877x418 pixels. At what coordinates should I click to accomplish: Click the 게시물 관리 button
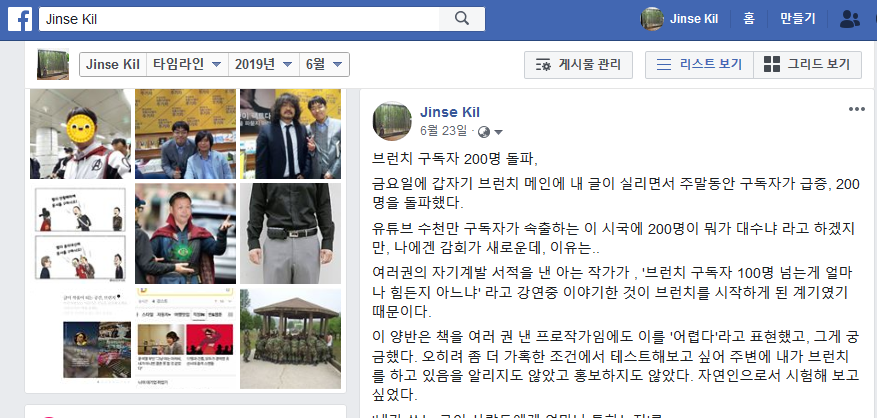click(578, 65)
